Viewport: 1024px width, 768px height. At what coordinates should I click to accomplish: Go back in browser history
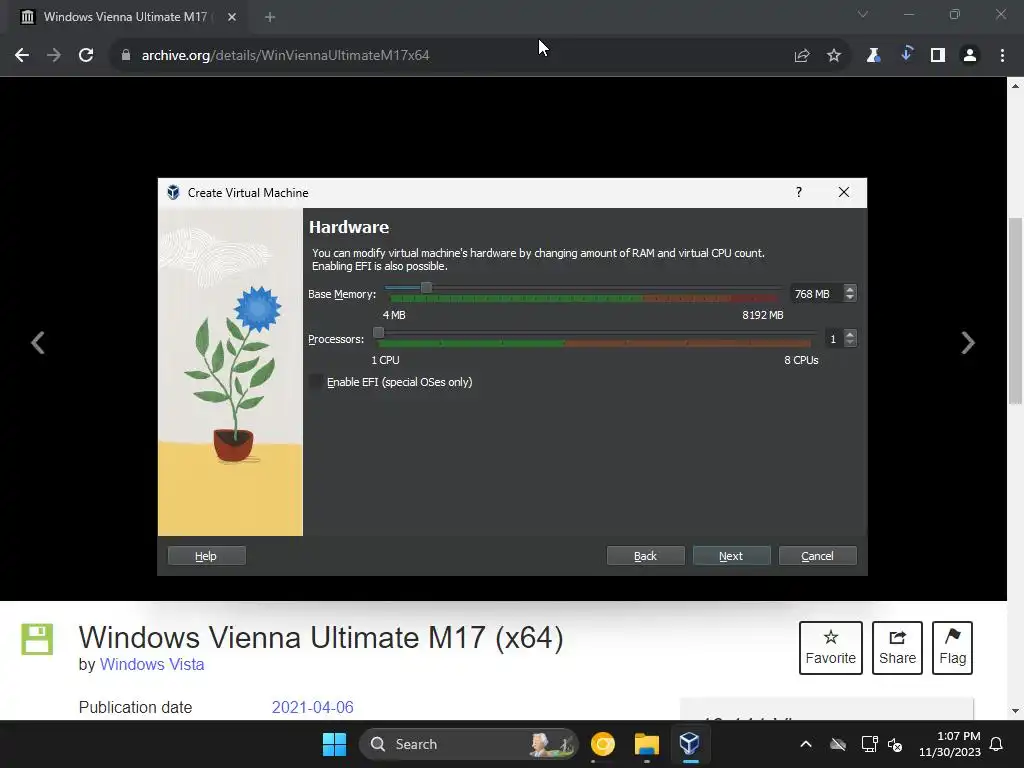click(x=22, y=56)
